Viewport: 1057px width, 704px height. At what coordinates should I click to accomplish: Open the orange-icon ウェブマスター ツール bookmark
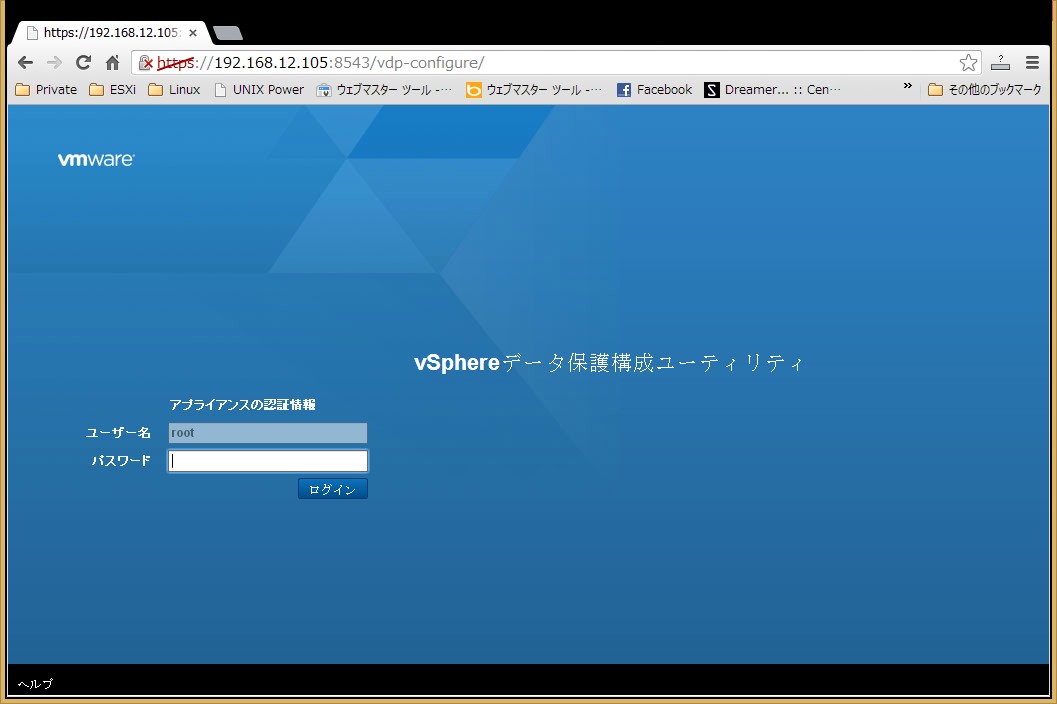pos(534,90)
